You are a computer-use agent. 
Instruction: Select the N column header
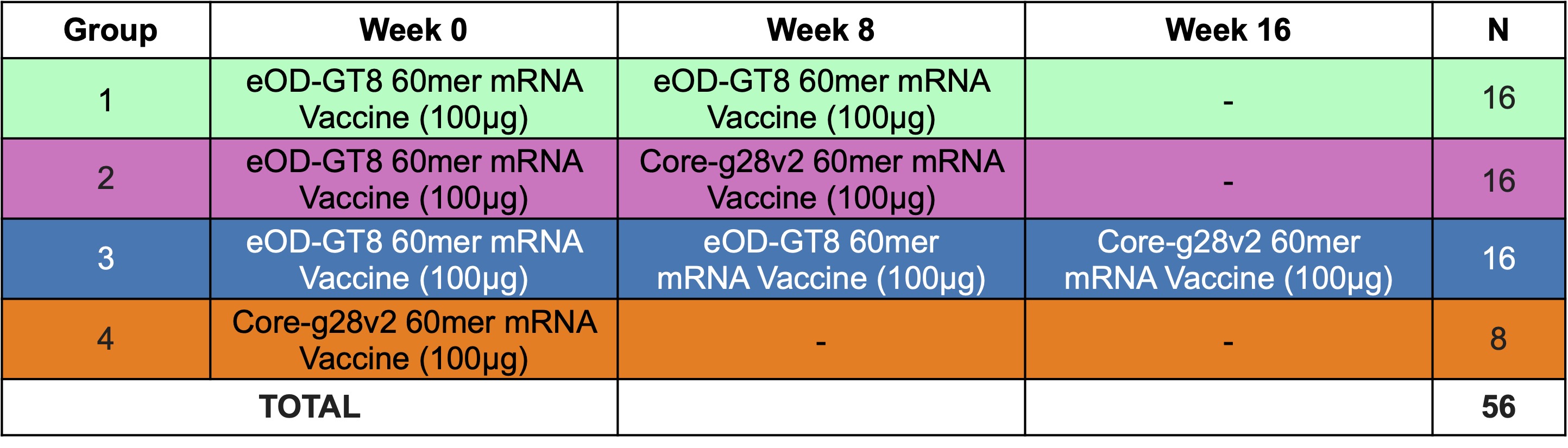point(1498,30)
